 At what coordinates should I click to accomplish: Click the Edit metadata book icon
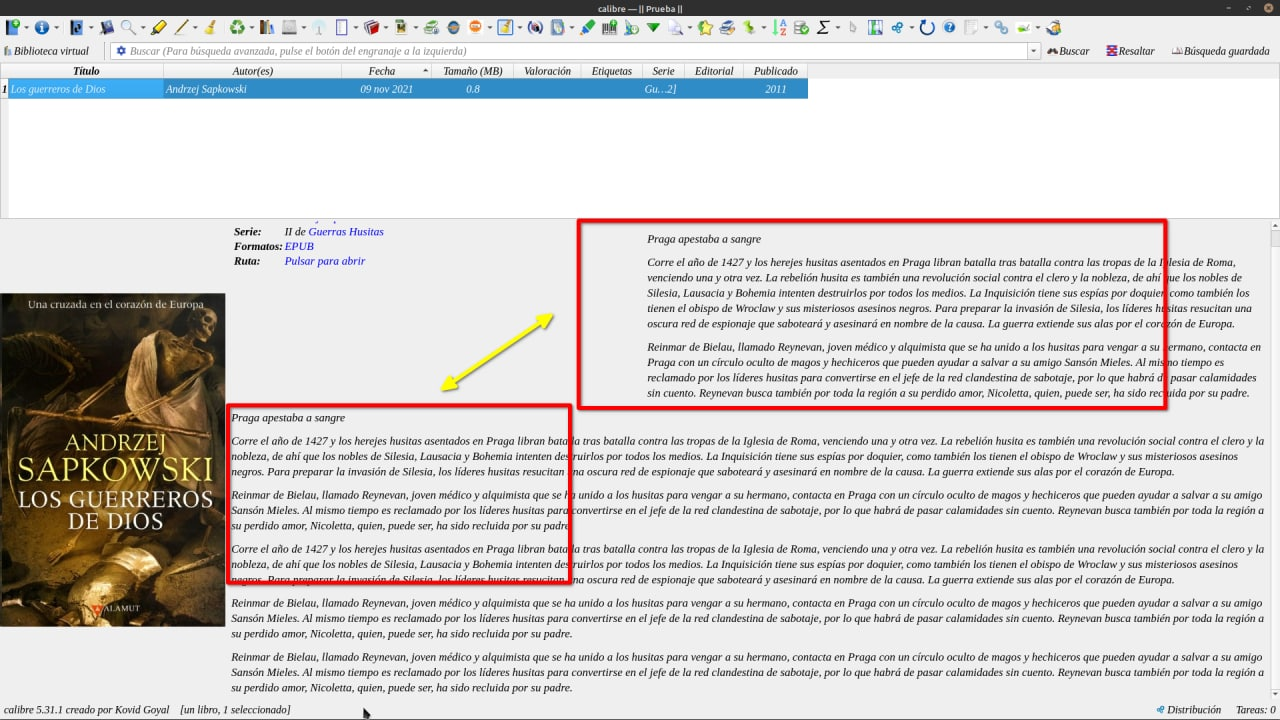pyautogui.click(x=76, y=28)
